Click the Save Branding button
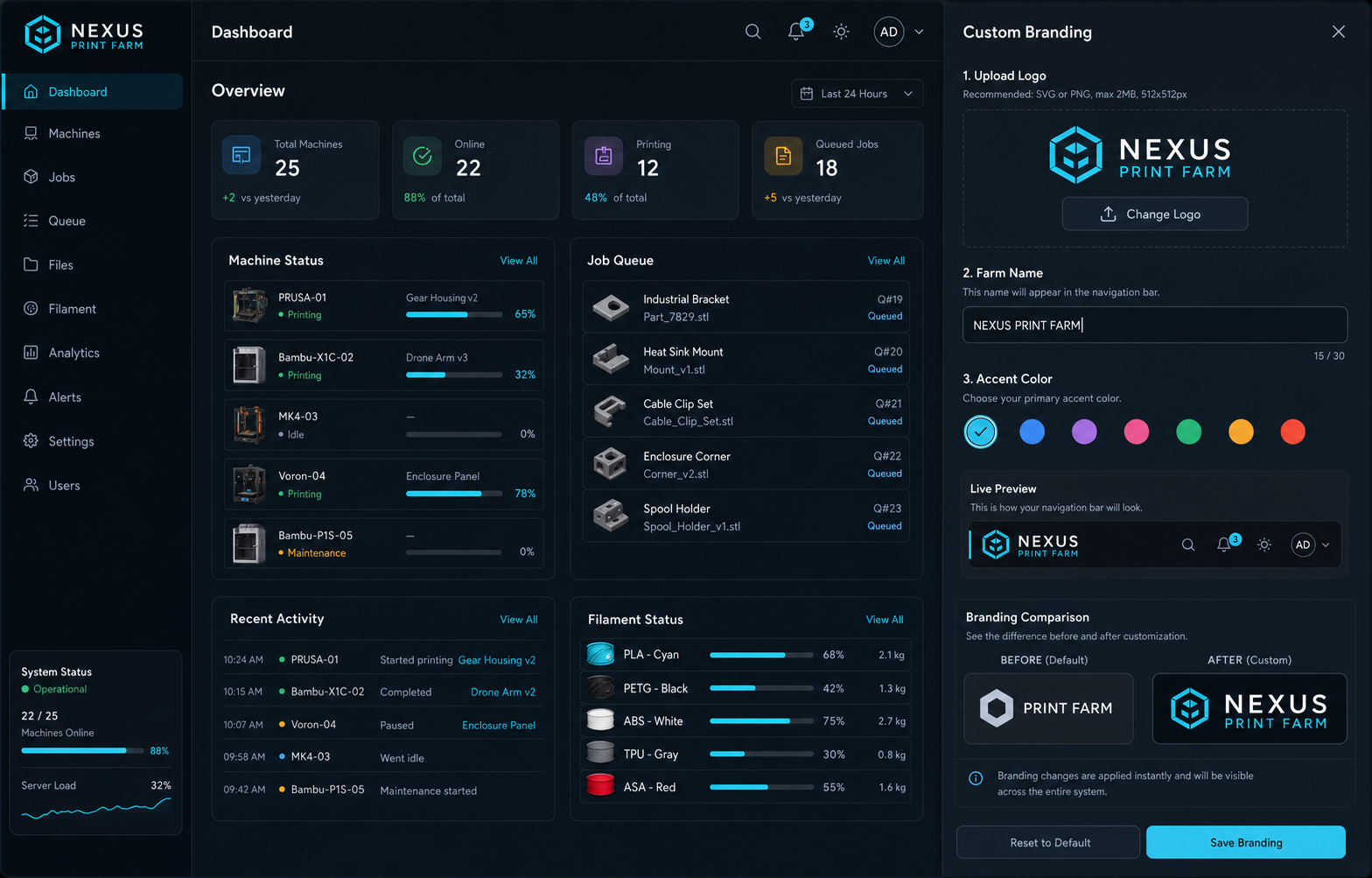The height and width of the screenshot is (878, 1372). pyautogui.click(x=1246, y=842)
